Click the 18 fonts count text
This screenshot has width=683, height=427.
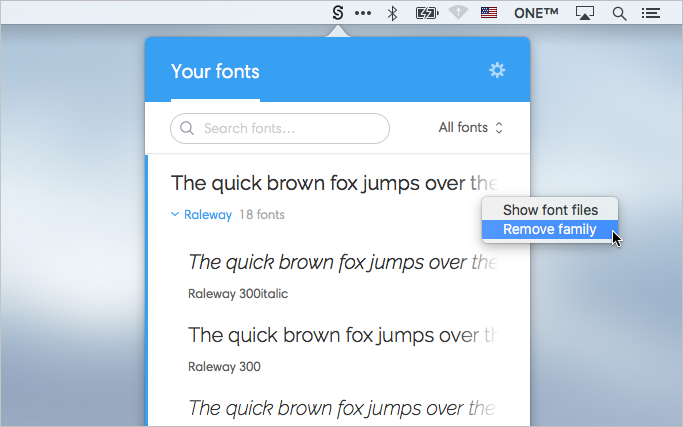coord(262,215)
